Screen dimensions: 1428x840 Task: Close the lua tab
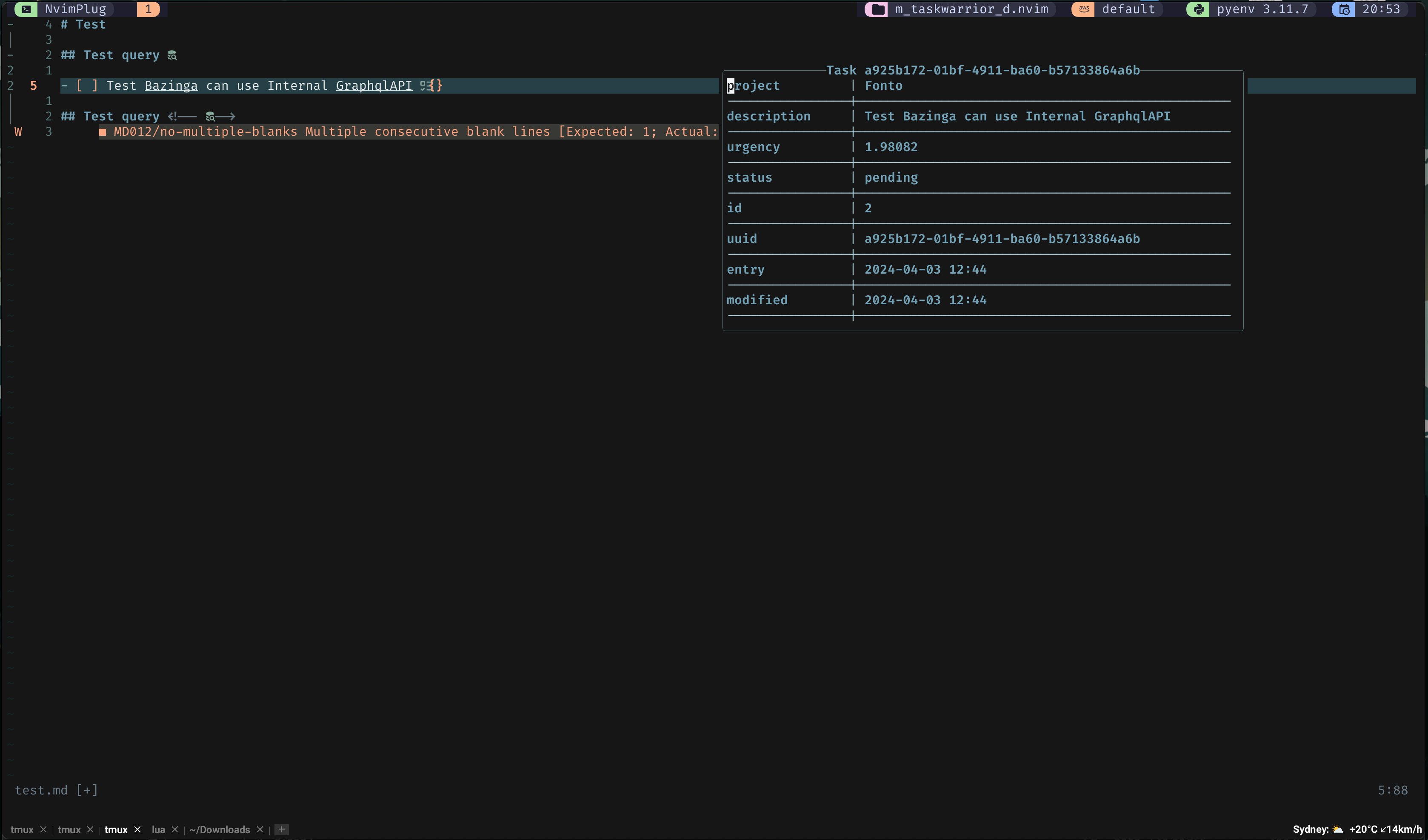[x=175, y=829]
